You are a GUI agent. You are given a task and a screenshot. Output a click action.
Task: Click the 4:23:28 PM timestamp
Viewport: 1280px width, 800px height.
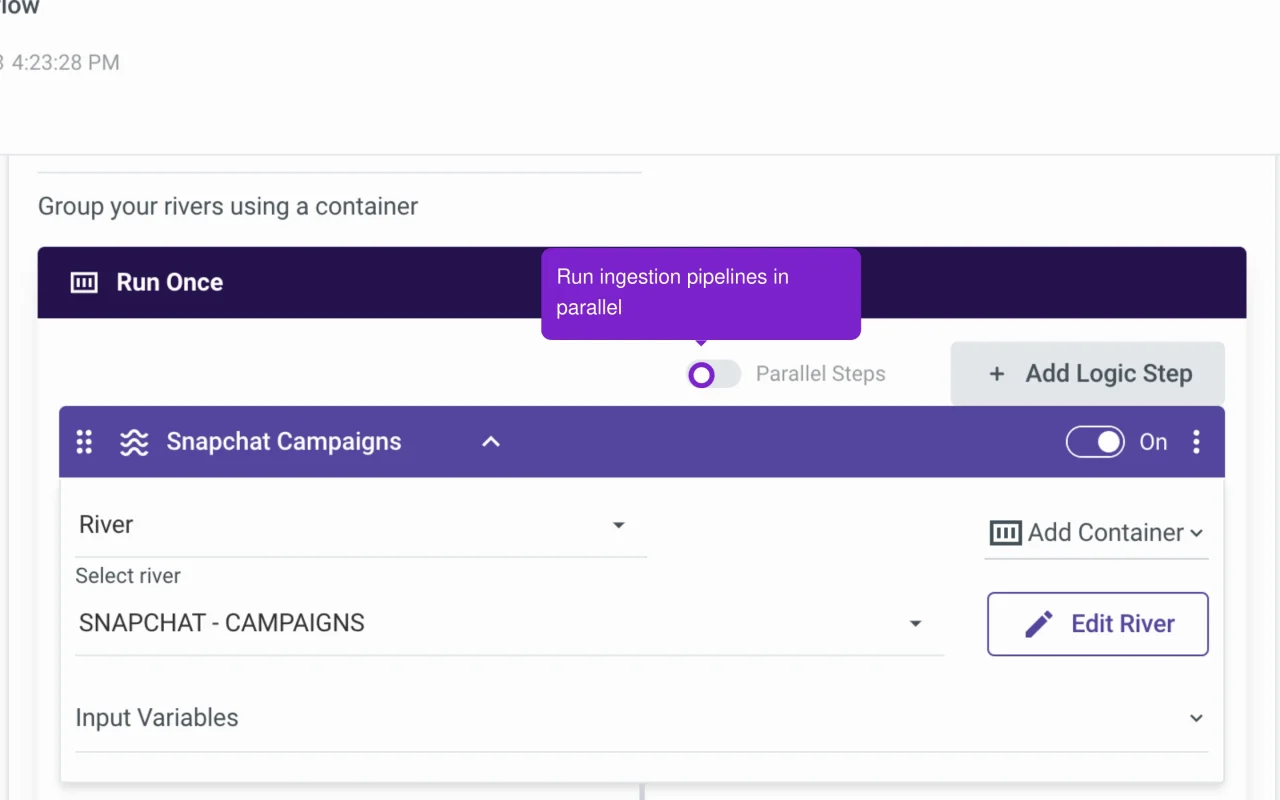click(66, 62)
